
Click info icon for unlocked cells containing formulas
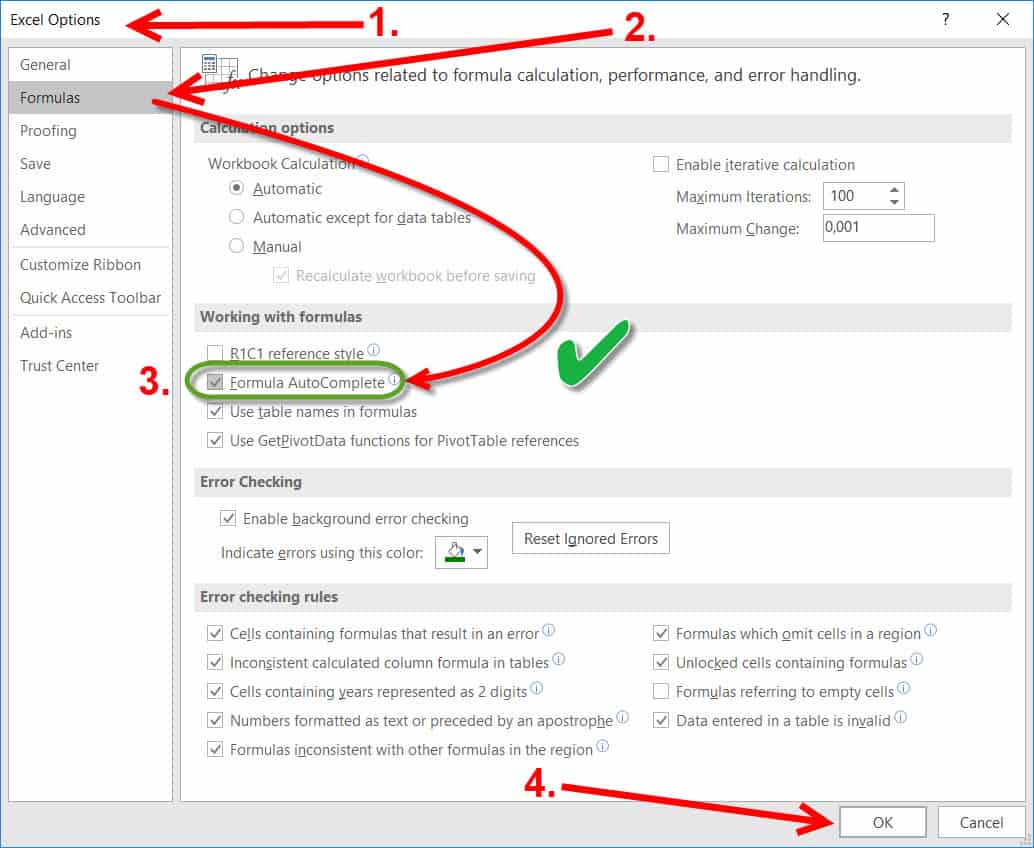(x=917, y=659)
